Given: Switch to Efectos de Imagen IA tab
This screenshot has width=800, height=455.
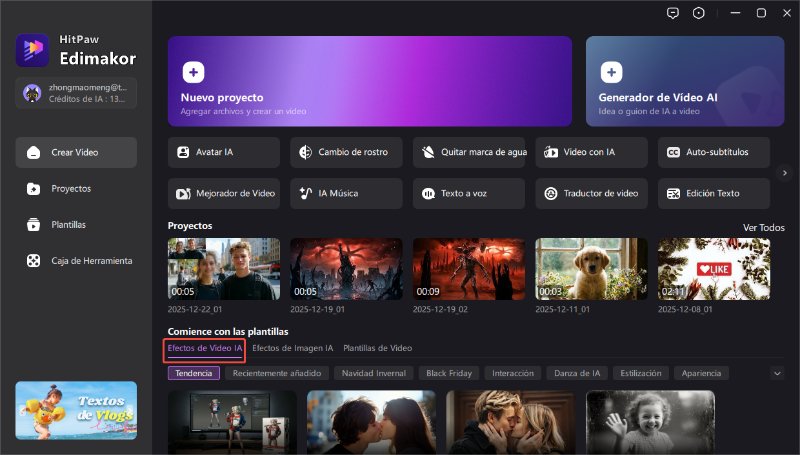Looking at the screenshot, I should pos(293,348).
